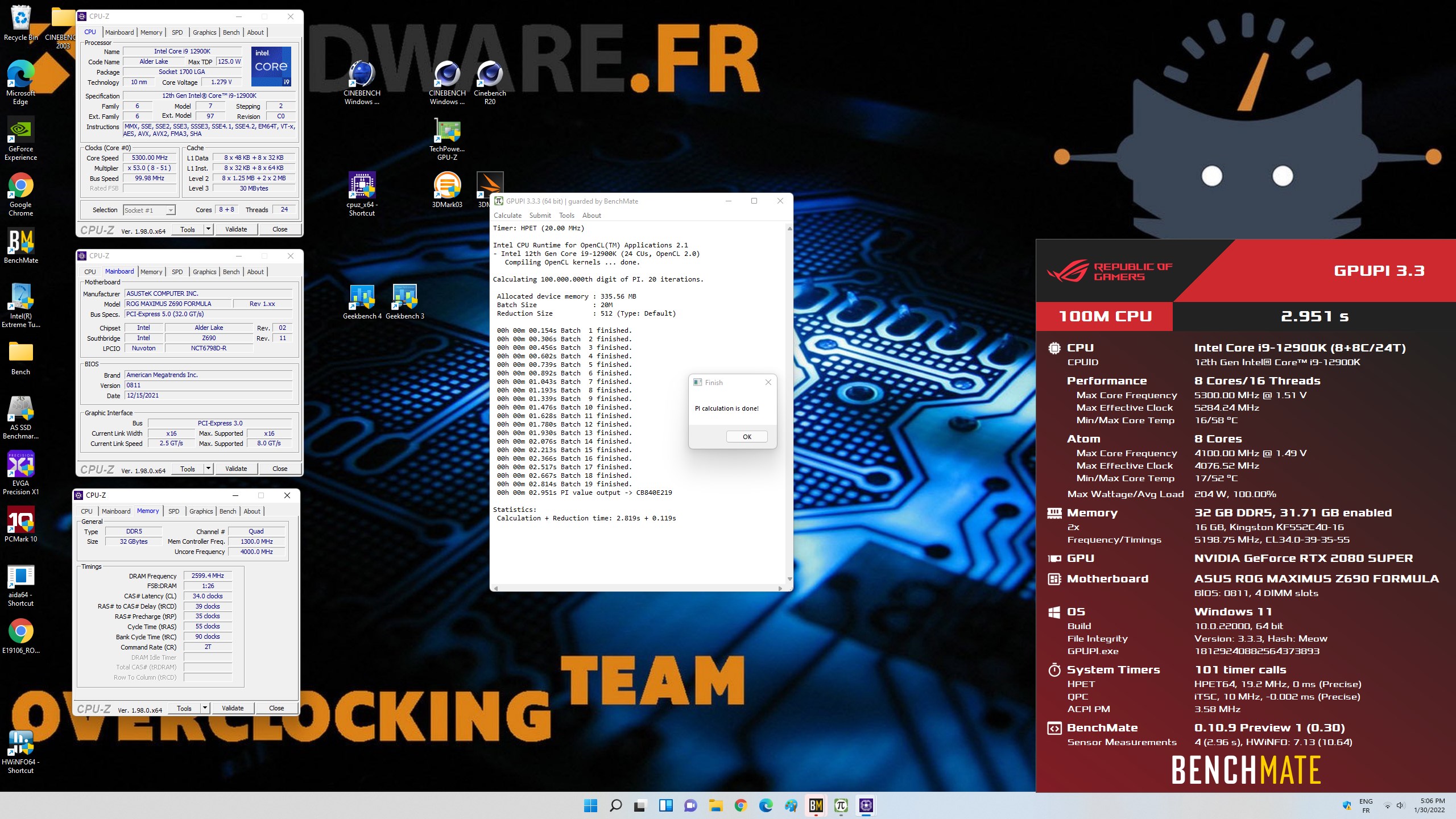Click GPUPI horizontal scrollbar right arrow
Screen dimensions: 1456x819
click(780, 588)
